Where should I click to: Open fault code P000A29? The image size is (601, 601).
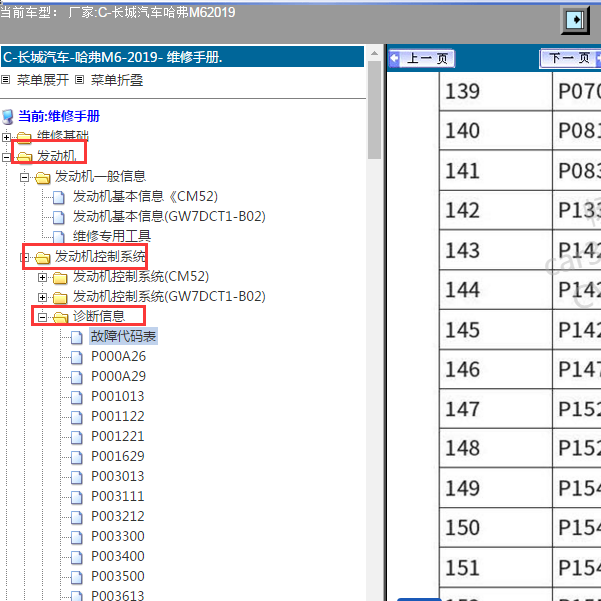(118, 376)
